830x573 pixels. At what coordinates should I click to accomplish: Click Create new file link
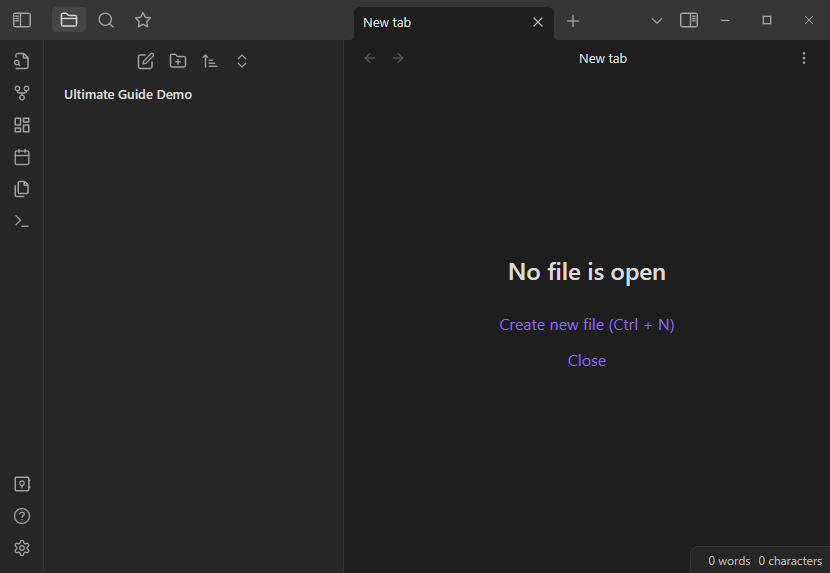point(587,325)
